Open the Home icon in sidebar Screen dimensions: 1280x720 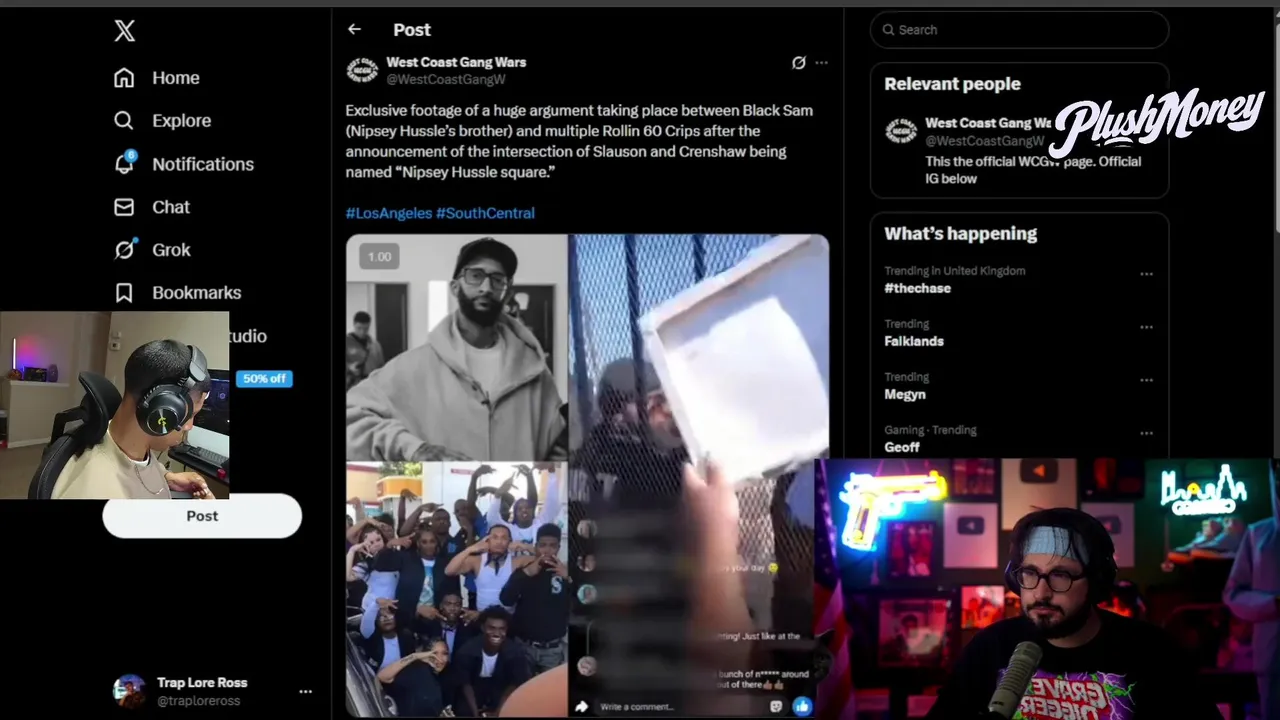[x=124, y=78]
